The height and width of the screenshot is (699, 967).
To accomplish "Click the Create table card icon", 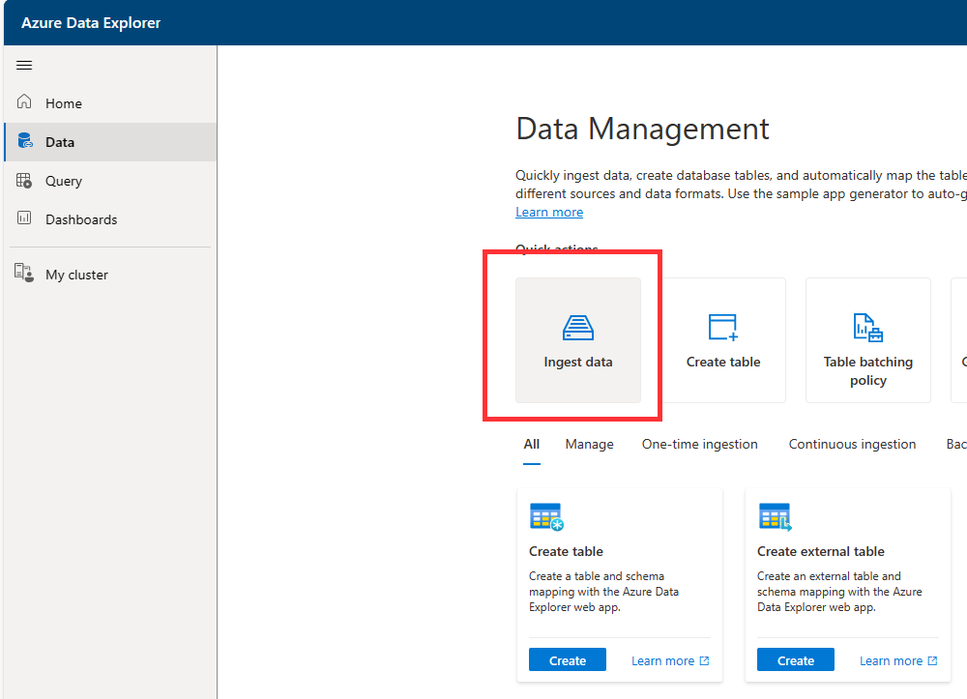I will pyautogui.click(x=546, y=517).
